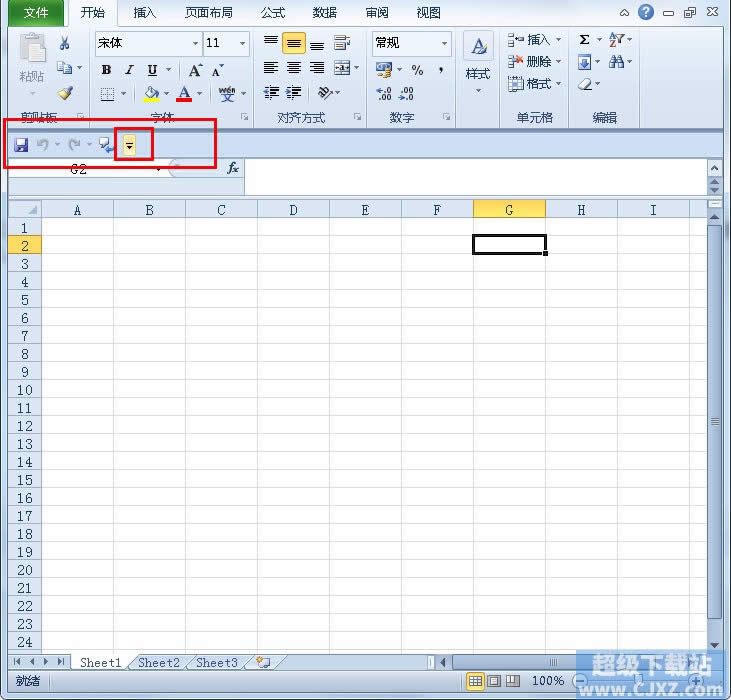Apply percent style format
This screenshot has height=700, width=731.
point(417,70)
